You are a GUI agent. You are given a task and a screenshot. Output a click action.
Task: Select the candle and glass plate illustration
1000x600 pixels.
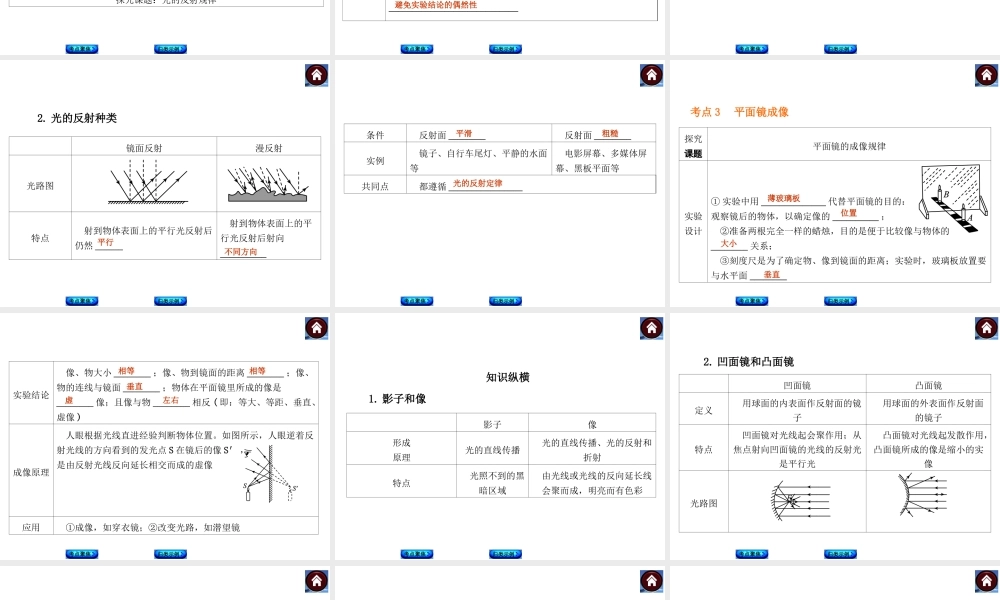pos(953,198)
